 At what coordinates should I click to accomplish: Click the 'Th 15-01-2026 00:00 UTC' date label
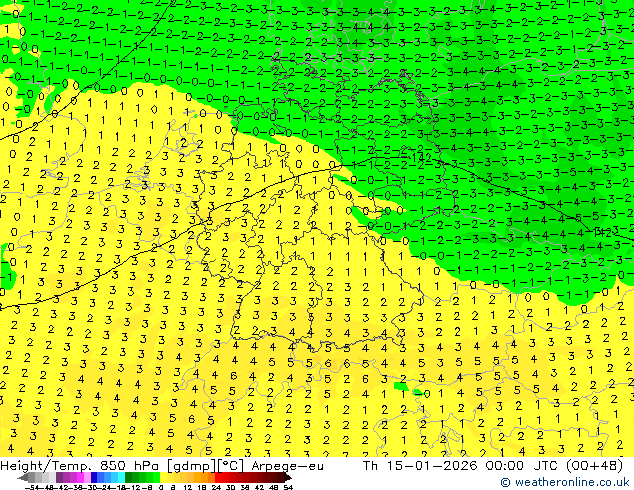(460, 466)
